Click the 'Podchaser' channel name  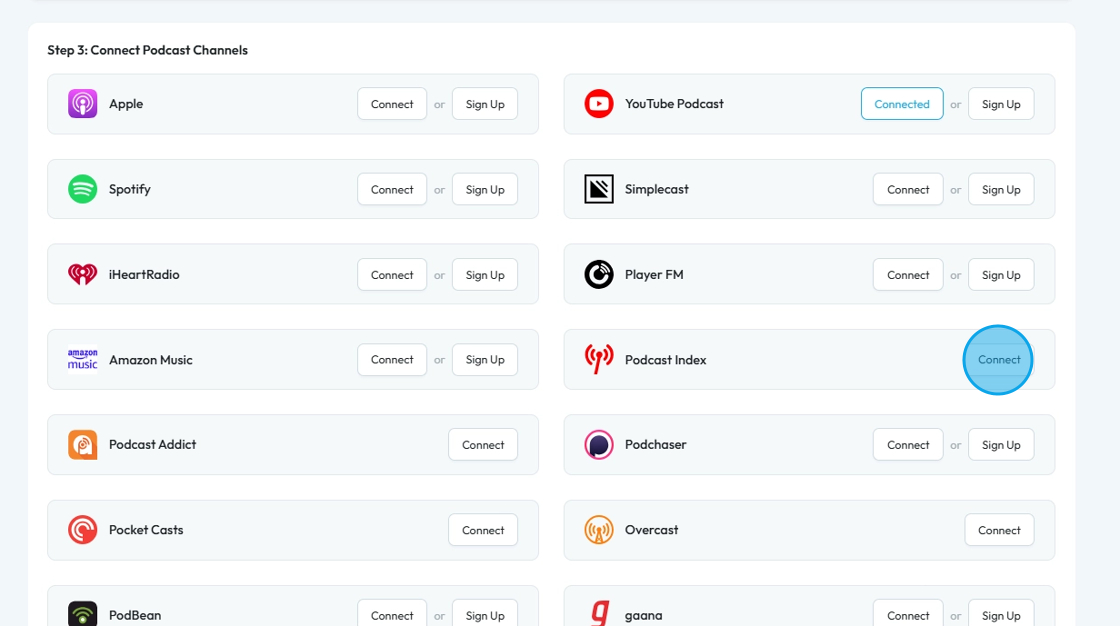coord(656,444)
